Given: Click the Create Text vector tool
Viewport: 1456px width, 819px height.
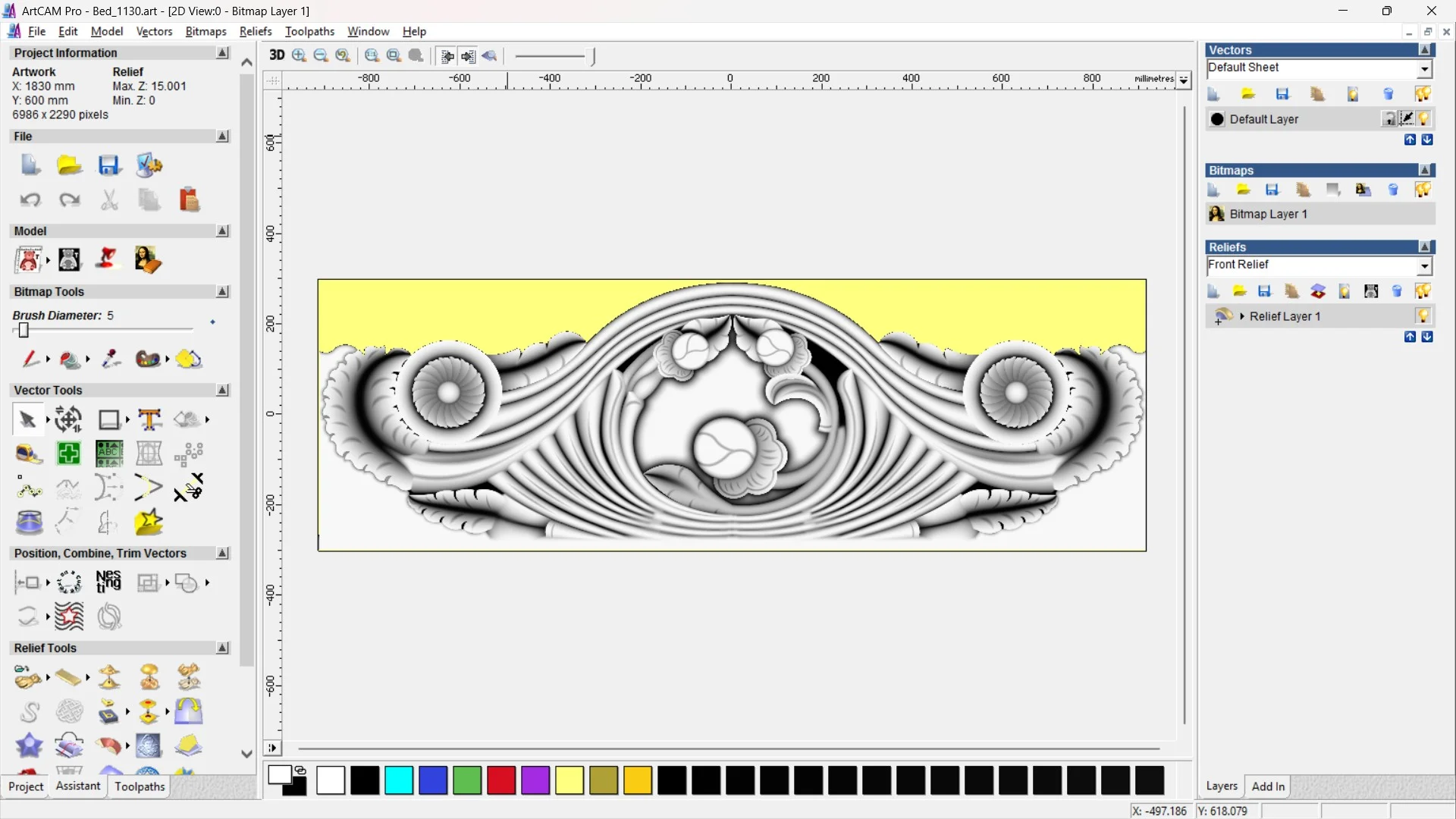Looking at the screenshot, I should [x=149, y=419].
